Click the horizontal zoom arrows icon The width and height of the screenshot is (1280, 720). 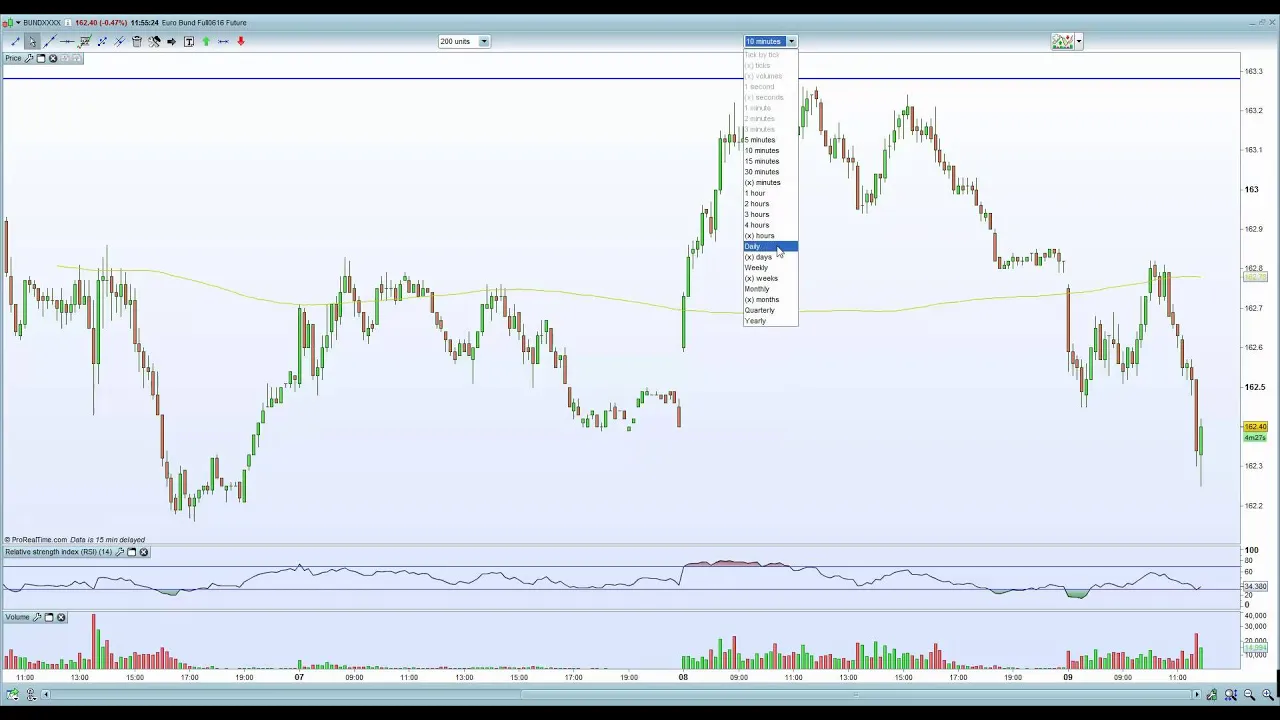pyautogui.click(x=1231, y=695)
